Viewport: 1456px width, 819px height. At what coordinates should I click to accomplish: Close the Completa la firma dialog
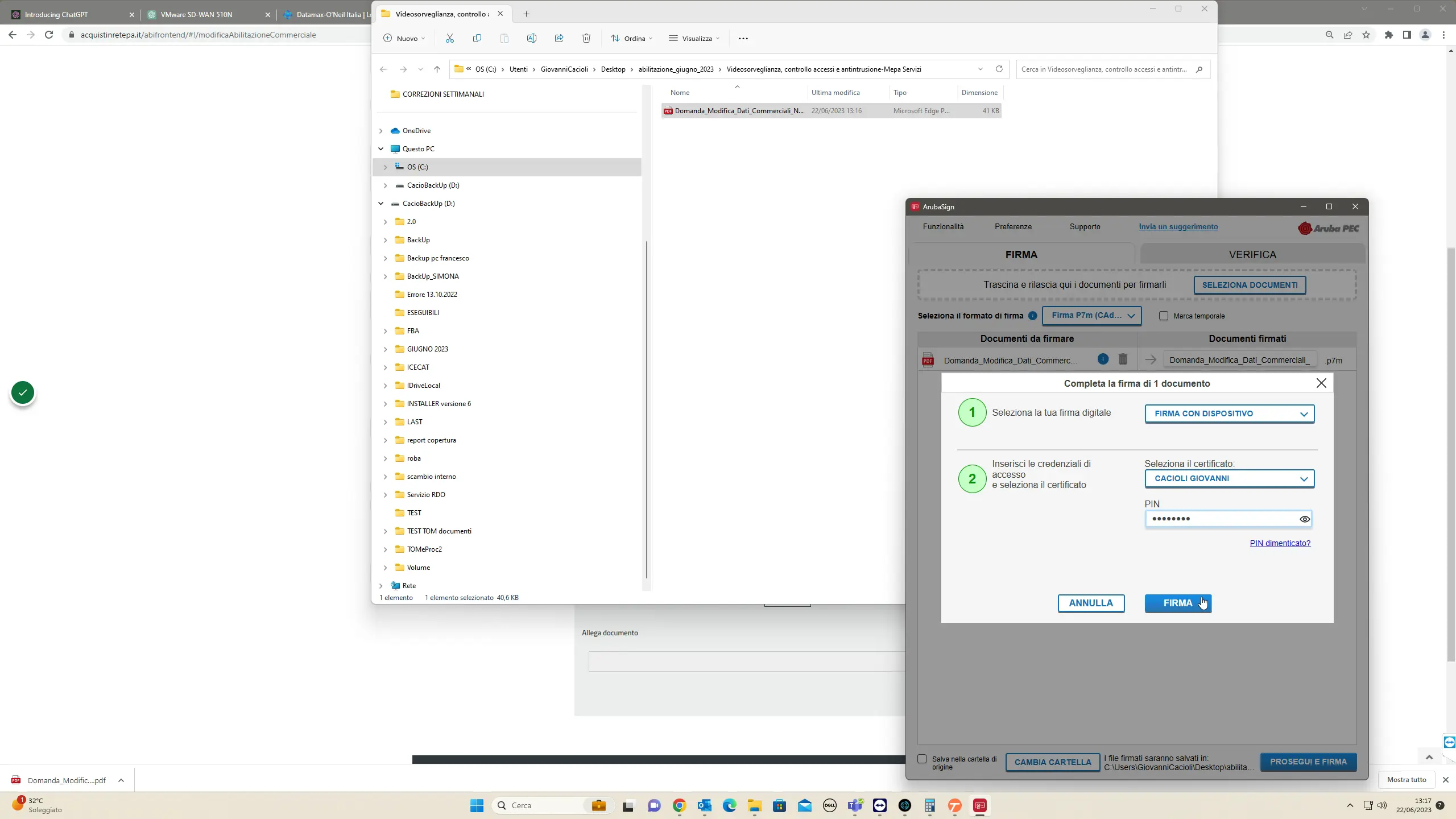click(x=1321, y=383)
